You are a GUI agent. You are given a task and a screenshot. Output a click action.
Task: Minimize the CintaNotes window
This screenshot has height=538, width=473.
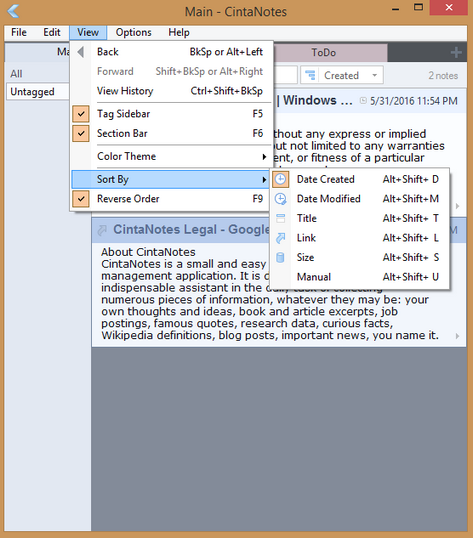[x=395, y=8]
